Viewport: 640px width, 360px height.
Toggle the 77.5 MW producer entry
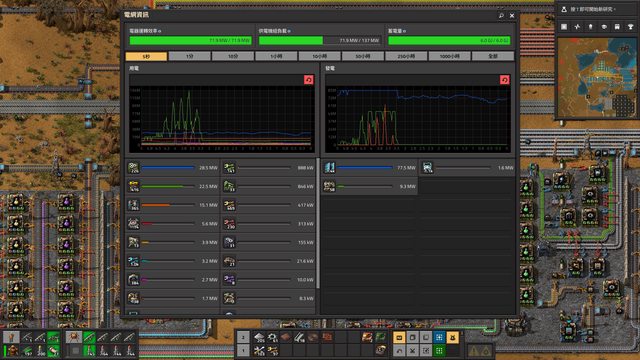[x=370, y=168]
